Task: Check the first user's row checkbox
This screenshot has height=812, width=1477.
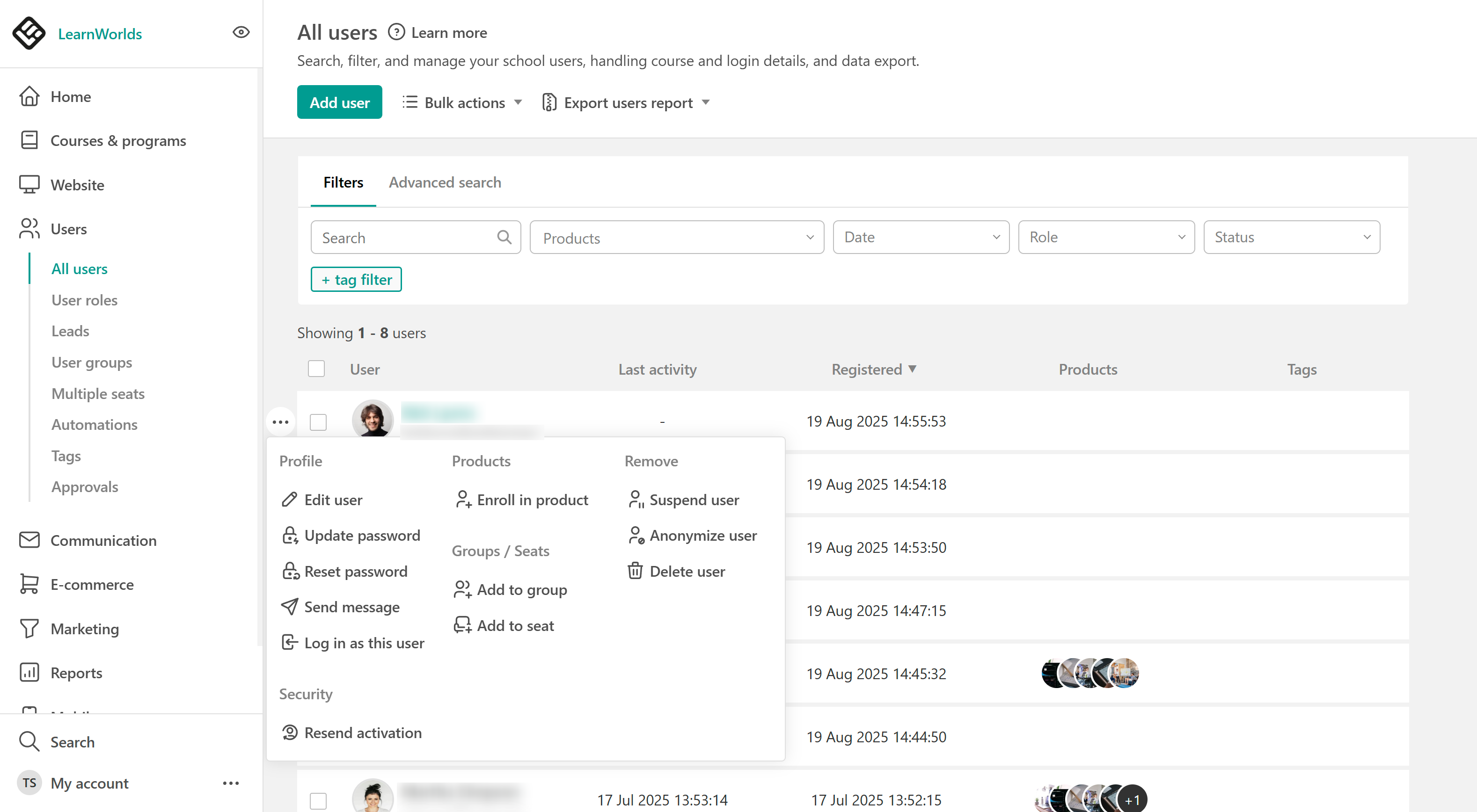Action: [318, 422]
